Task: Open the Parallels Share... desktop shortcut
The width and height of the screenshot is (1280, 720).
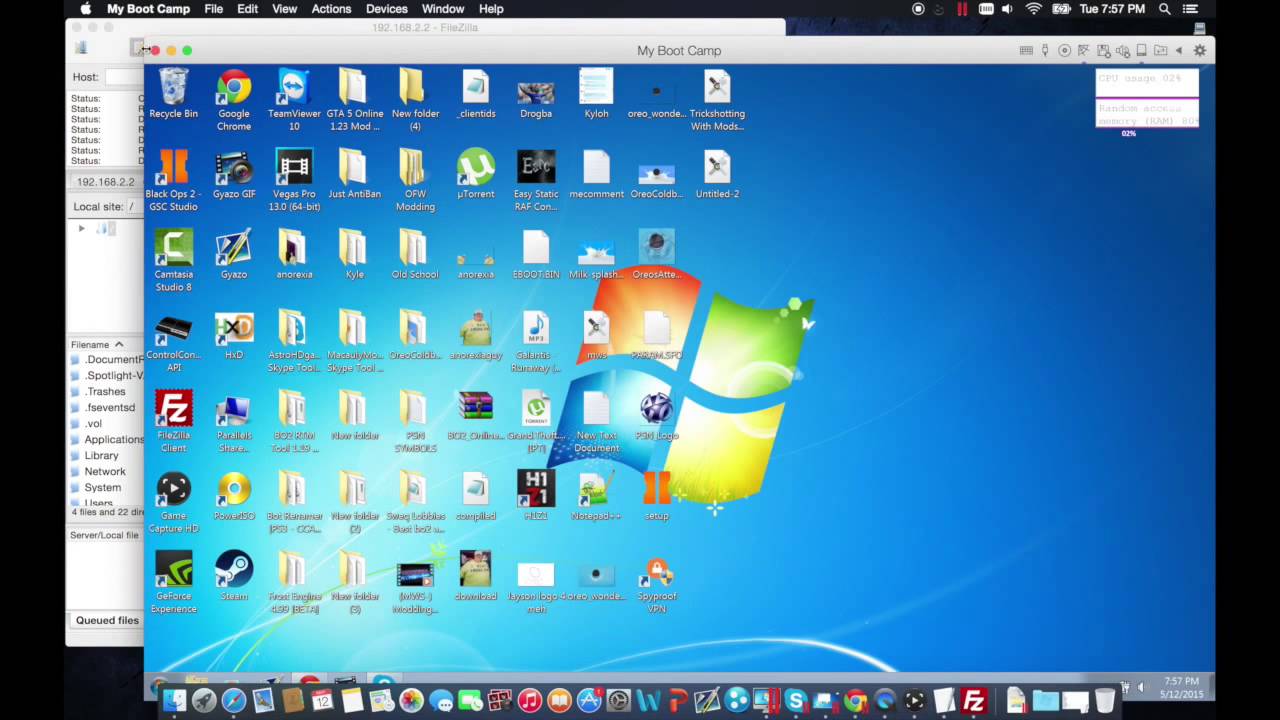Action: pos(234,422)
